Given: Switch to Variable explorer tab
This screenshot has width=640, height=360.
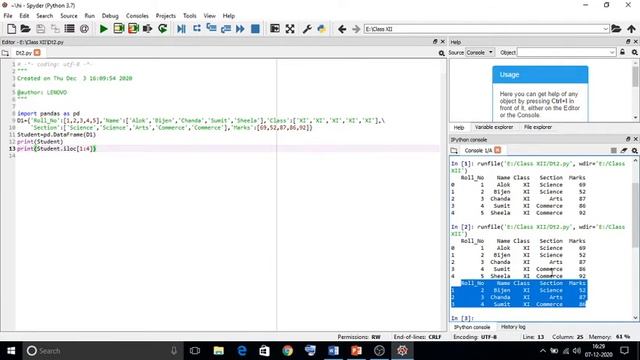Looking at the screenshot, I should pos(494,127).
